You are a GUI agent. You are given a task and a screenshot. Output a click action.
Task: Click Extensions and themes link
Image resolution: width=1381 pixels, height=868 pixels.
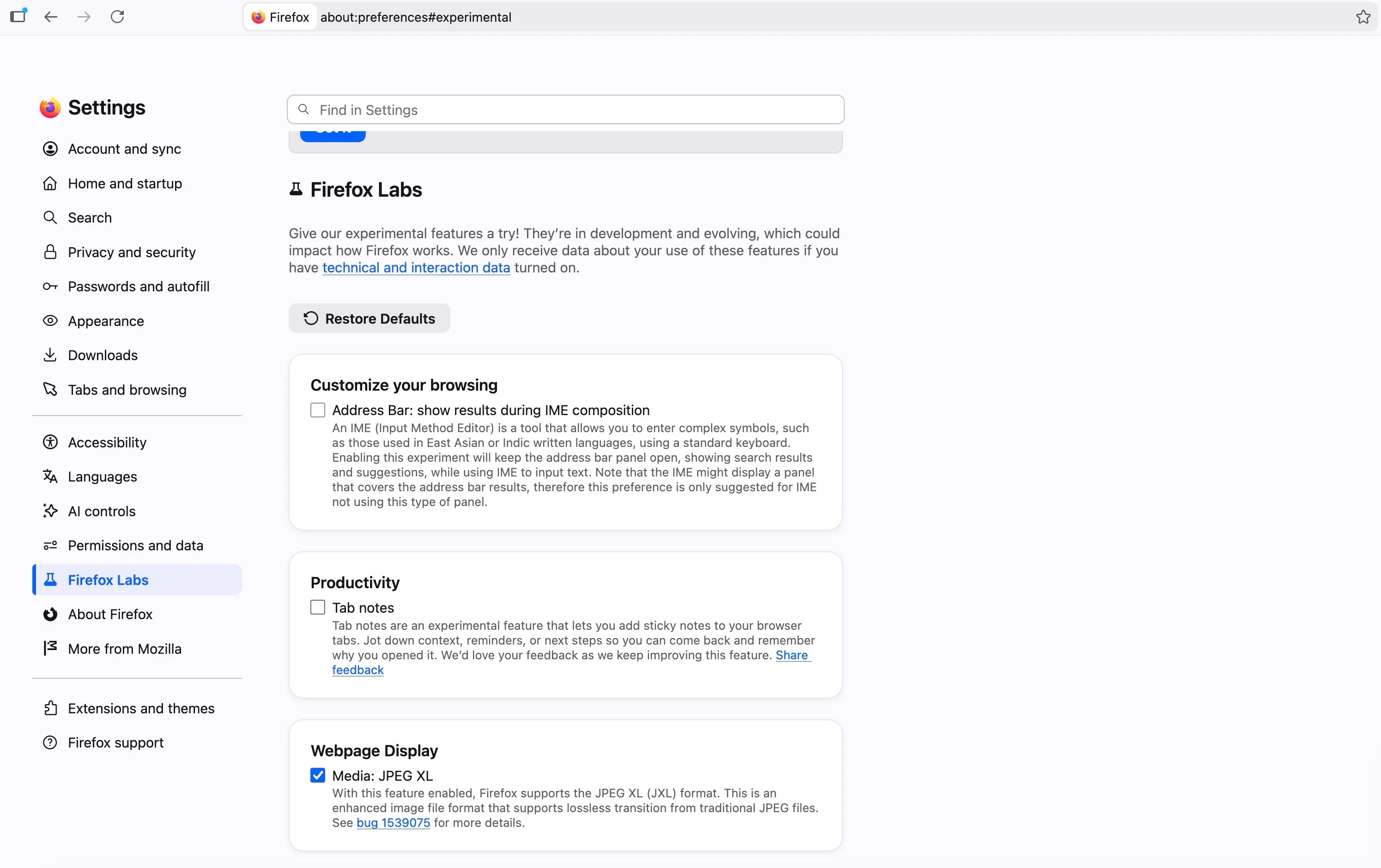pyautogui.click(x=137, y=709)
